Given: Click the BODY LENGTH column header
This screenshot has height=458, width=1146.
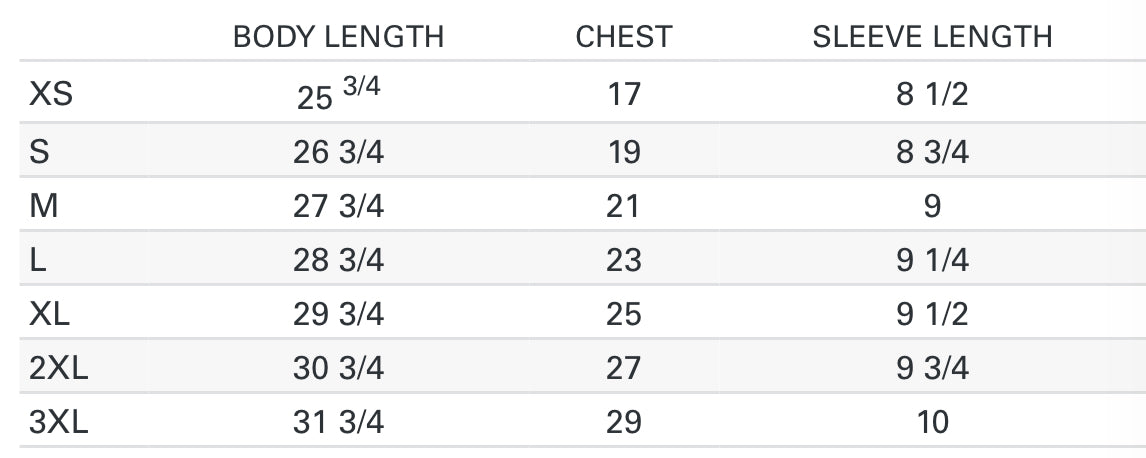Looking at the screenshot, I should (x=338, y=37).
